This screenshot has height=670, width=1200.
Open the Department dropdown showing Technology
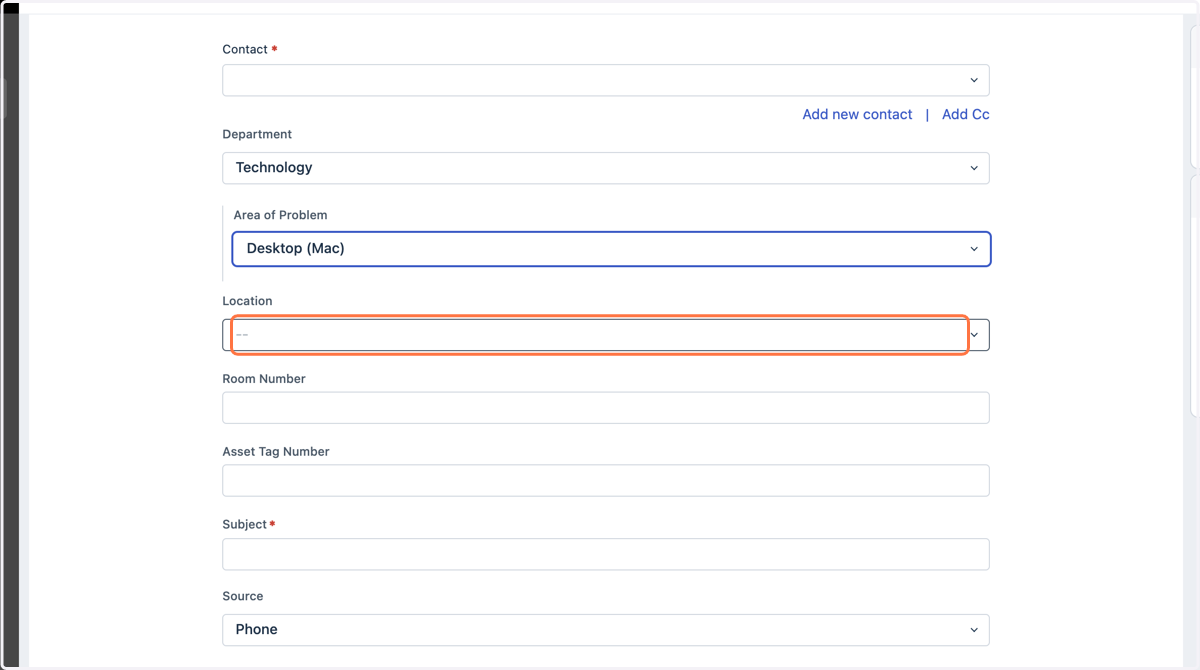point(606,168)
